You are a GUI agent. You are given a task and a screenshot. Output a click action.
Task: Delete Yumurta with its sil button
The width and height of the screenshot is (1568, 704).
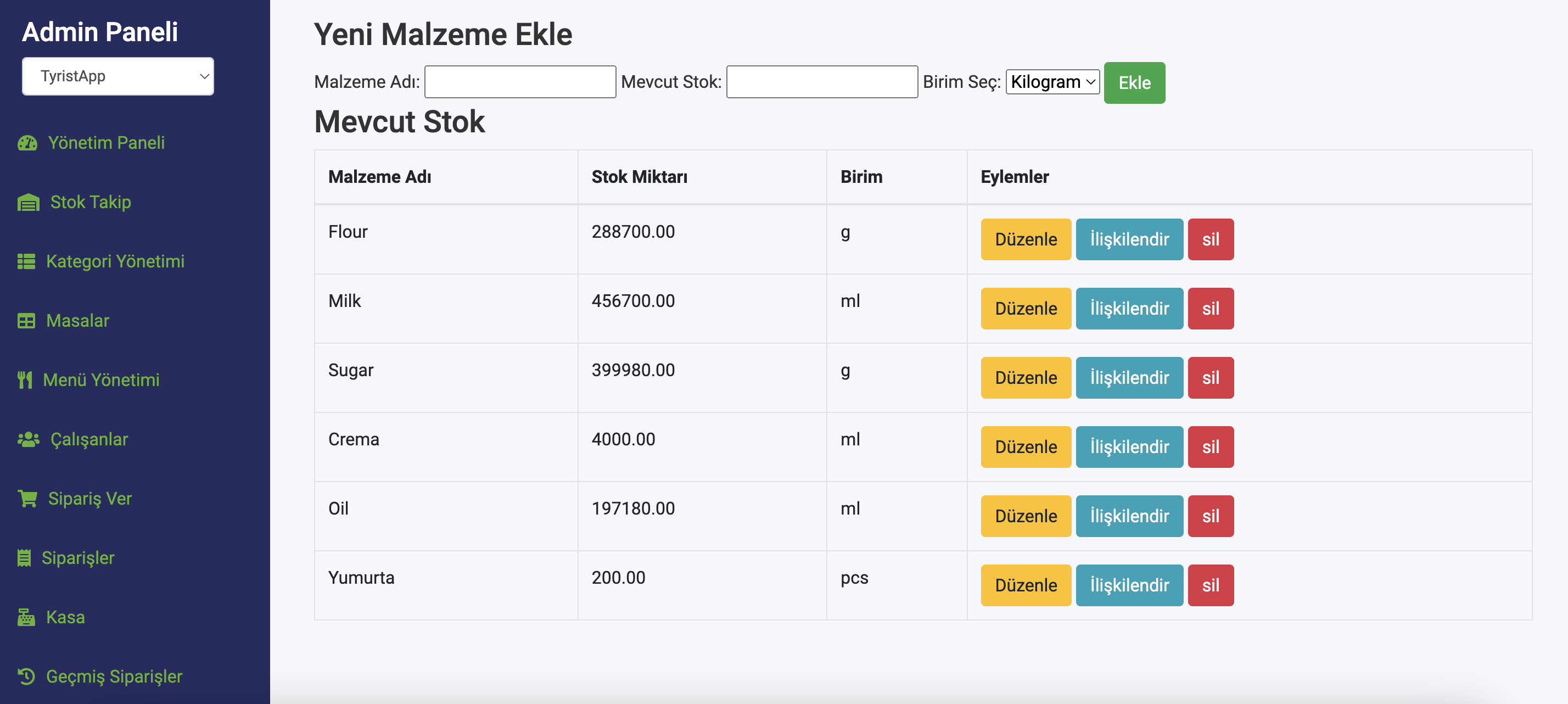pyautogui.click(x=1210, y=585)
